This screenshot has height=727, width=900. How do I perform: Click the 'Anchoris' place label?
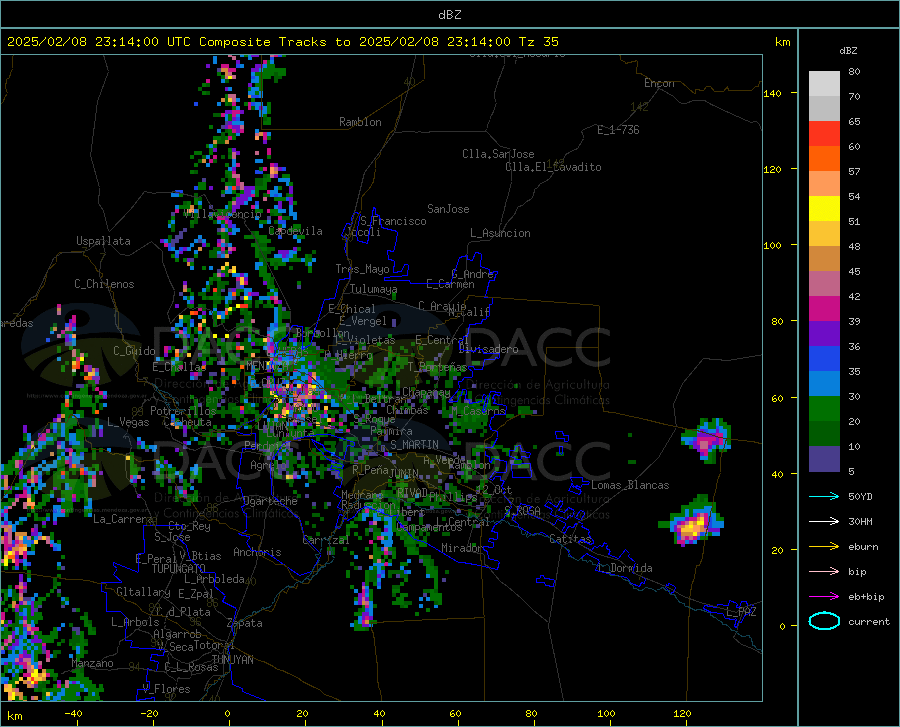point(257,553)
